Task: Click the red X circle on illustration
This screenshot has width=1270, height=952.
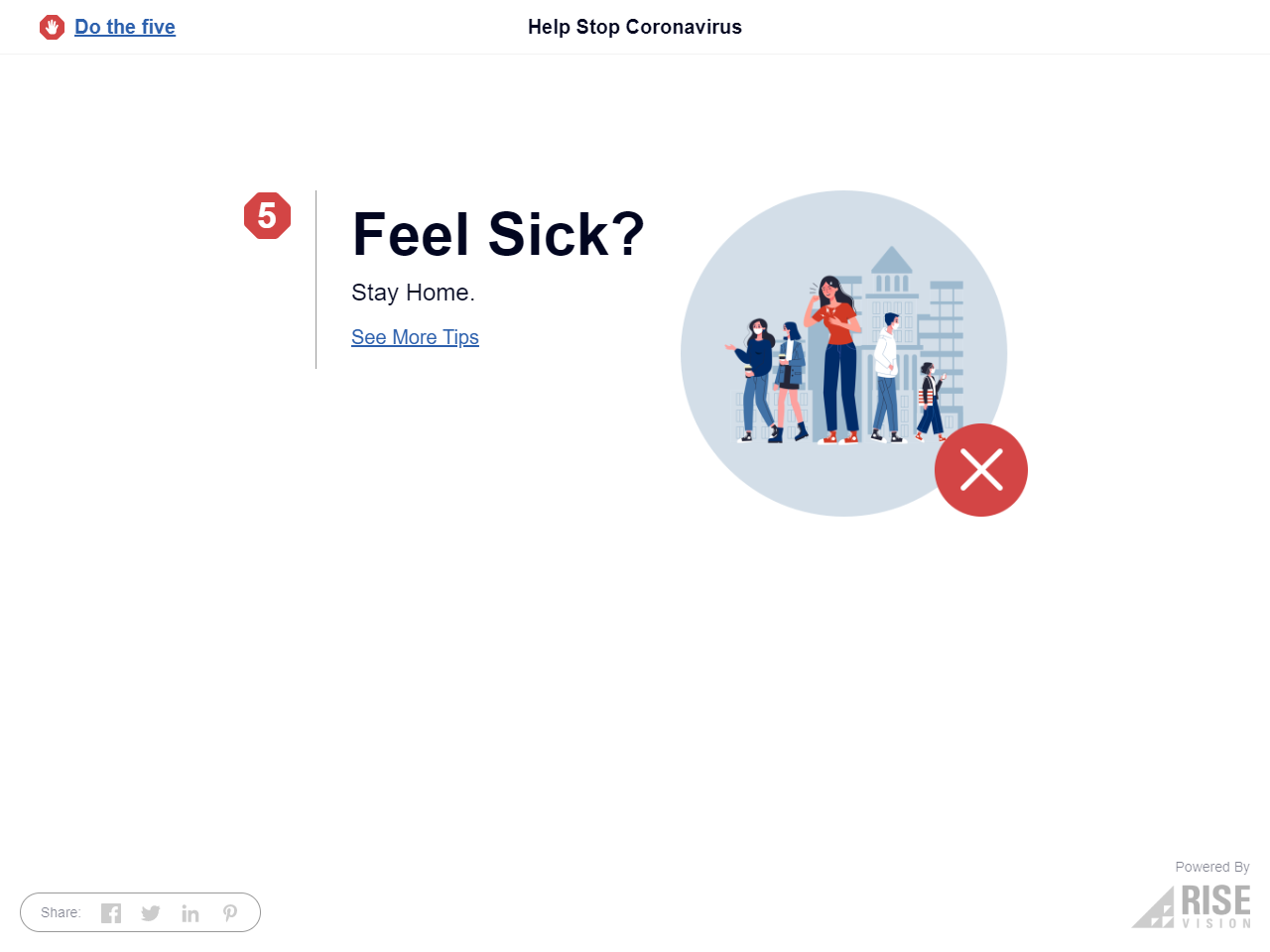Action: [x=981, y=470]
